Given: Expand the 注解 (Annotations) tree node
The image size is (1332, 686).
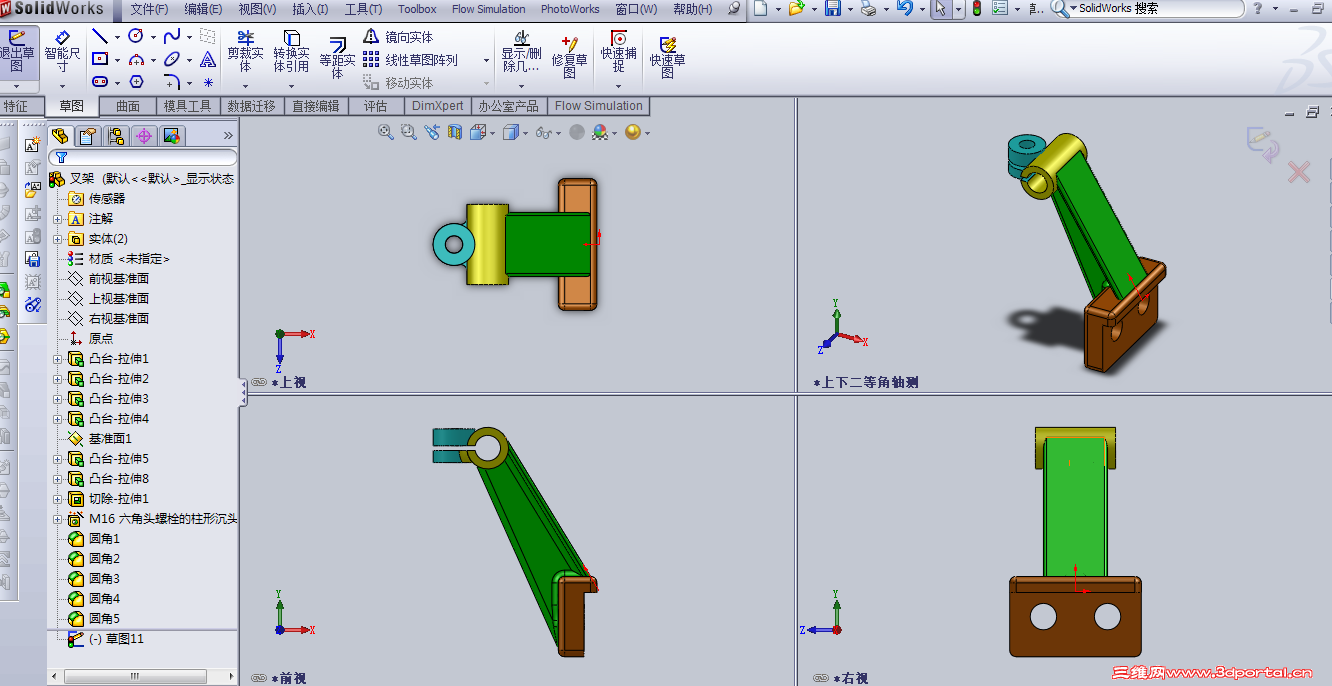Looking at the screenshot, I should coord(57,219).
